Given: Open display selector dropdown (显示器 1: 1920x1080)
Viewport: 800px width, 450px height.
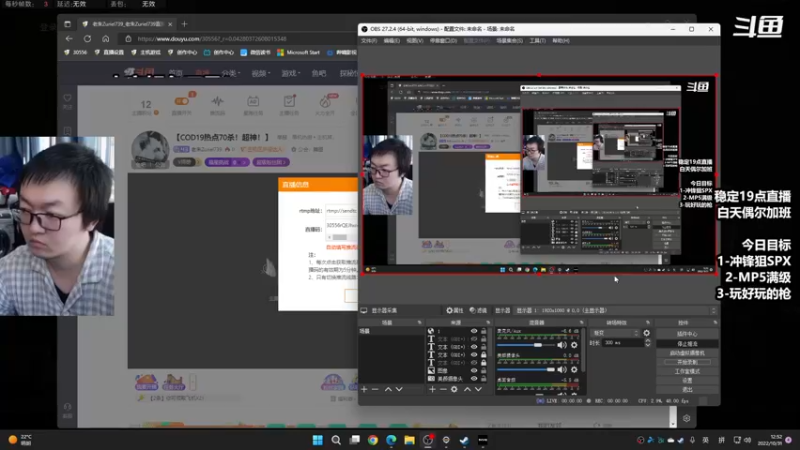Looking at the screenshot, I should (615, 310).
